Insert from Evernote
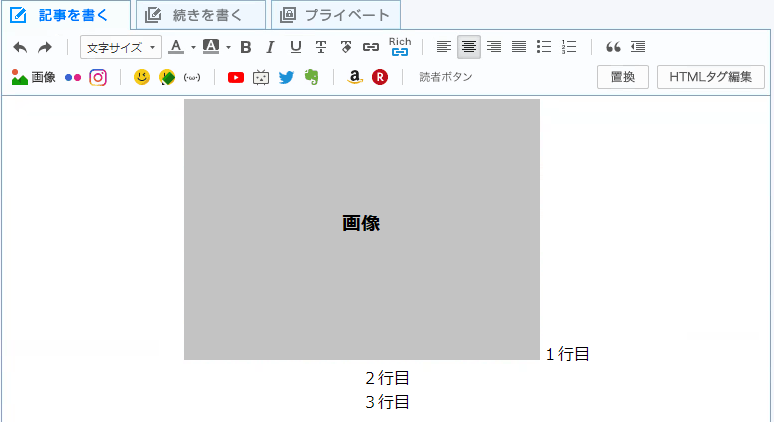774x422 pixels. coord(311,77)
